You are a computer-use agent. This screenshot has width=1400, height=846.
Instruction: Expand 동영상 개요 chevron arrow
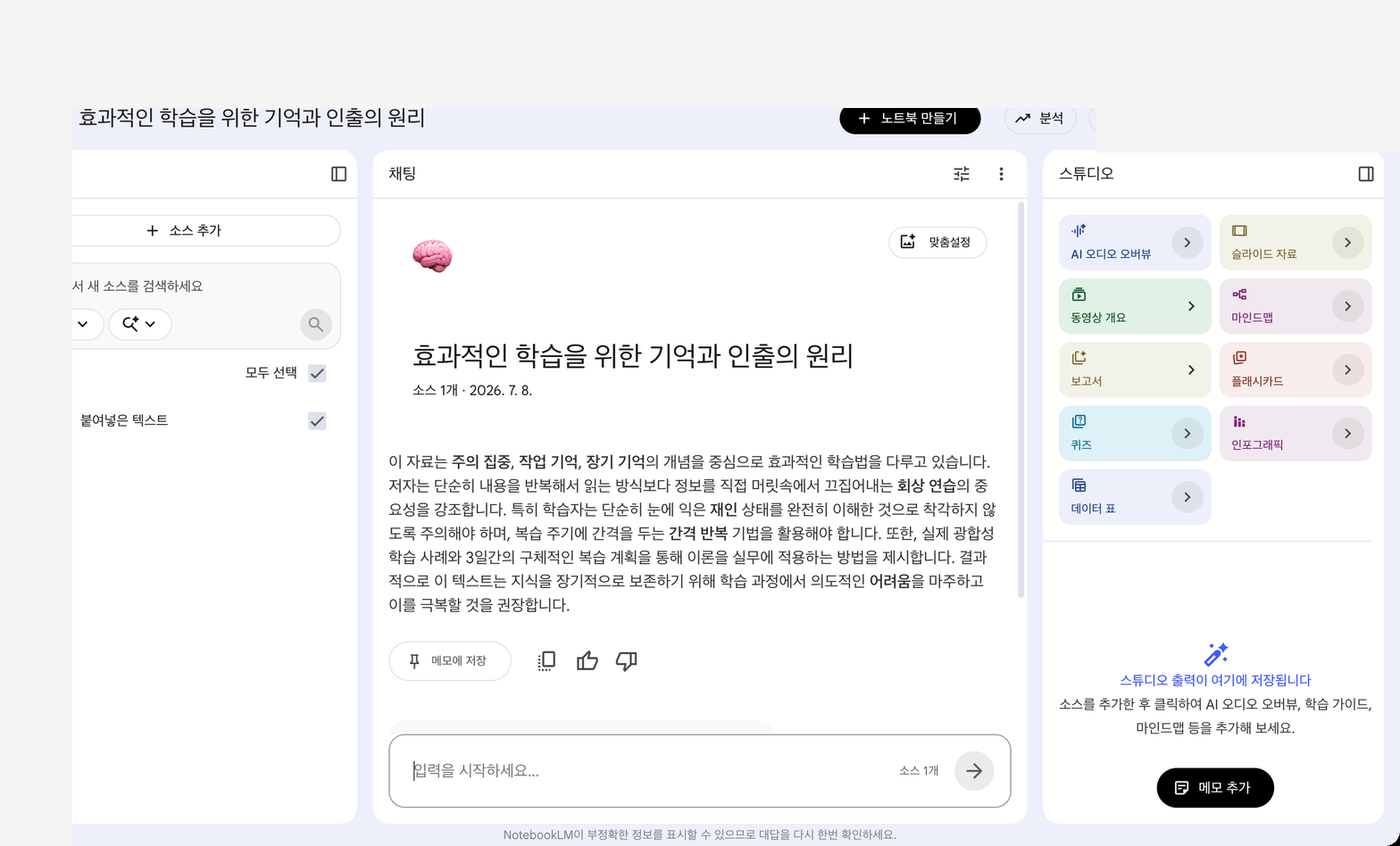click(1191, 306)
